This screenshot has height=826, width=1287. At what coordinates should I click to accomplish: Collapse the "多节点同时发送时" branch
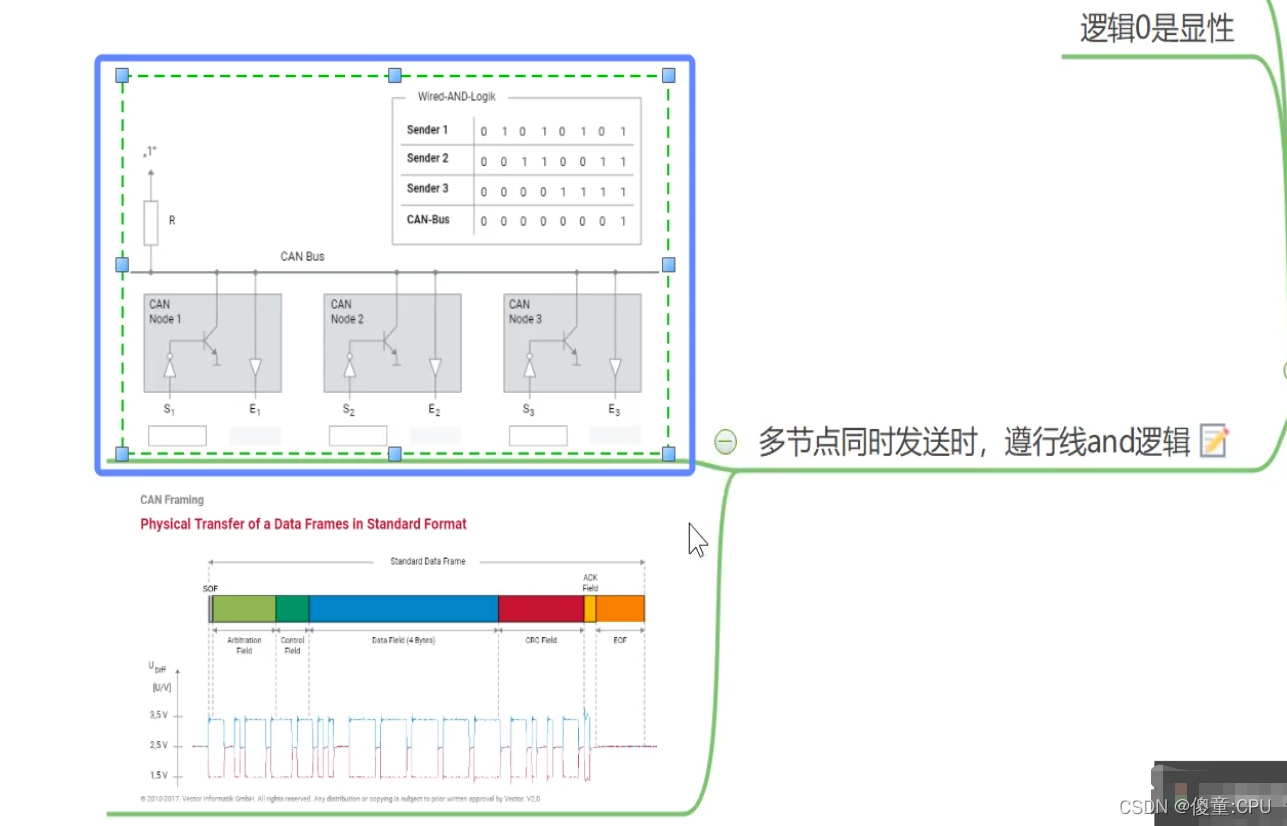[724, 441]
